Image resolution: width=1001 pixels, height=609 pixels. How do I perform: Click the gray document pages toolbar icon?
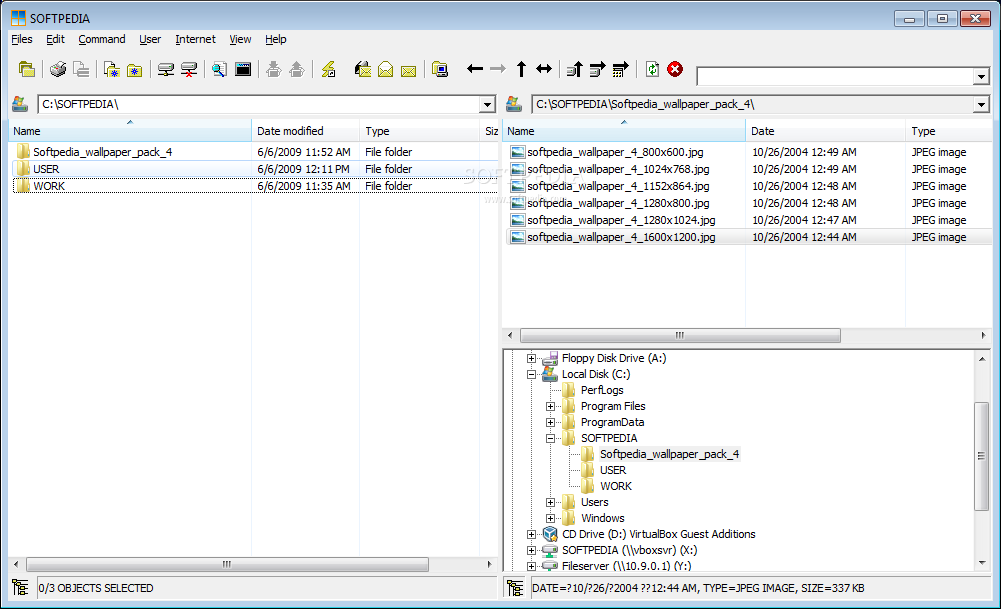point(81,69)
